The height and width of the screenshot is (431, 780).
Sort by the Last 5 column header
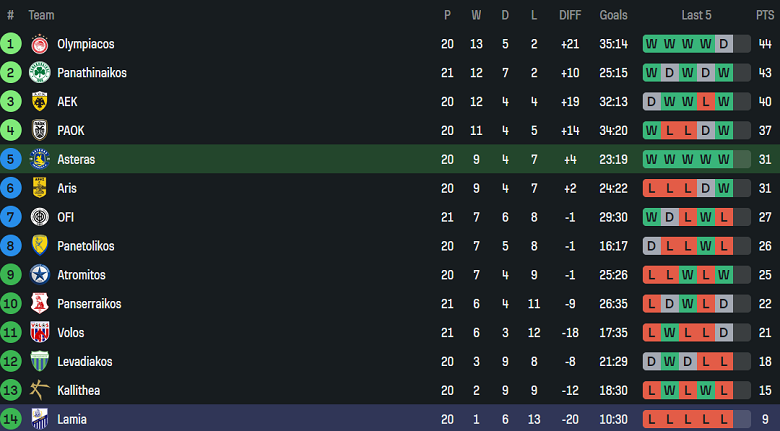pyautogui.click(x=696, y=15)
